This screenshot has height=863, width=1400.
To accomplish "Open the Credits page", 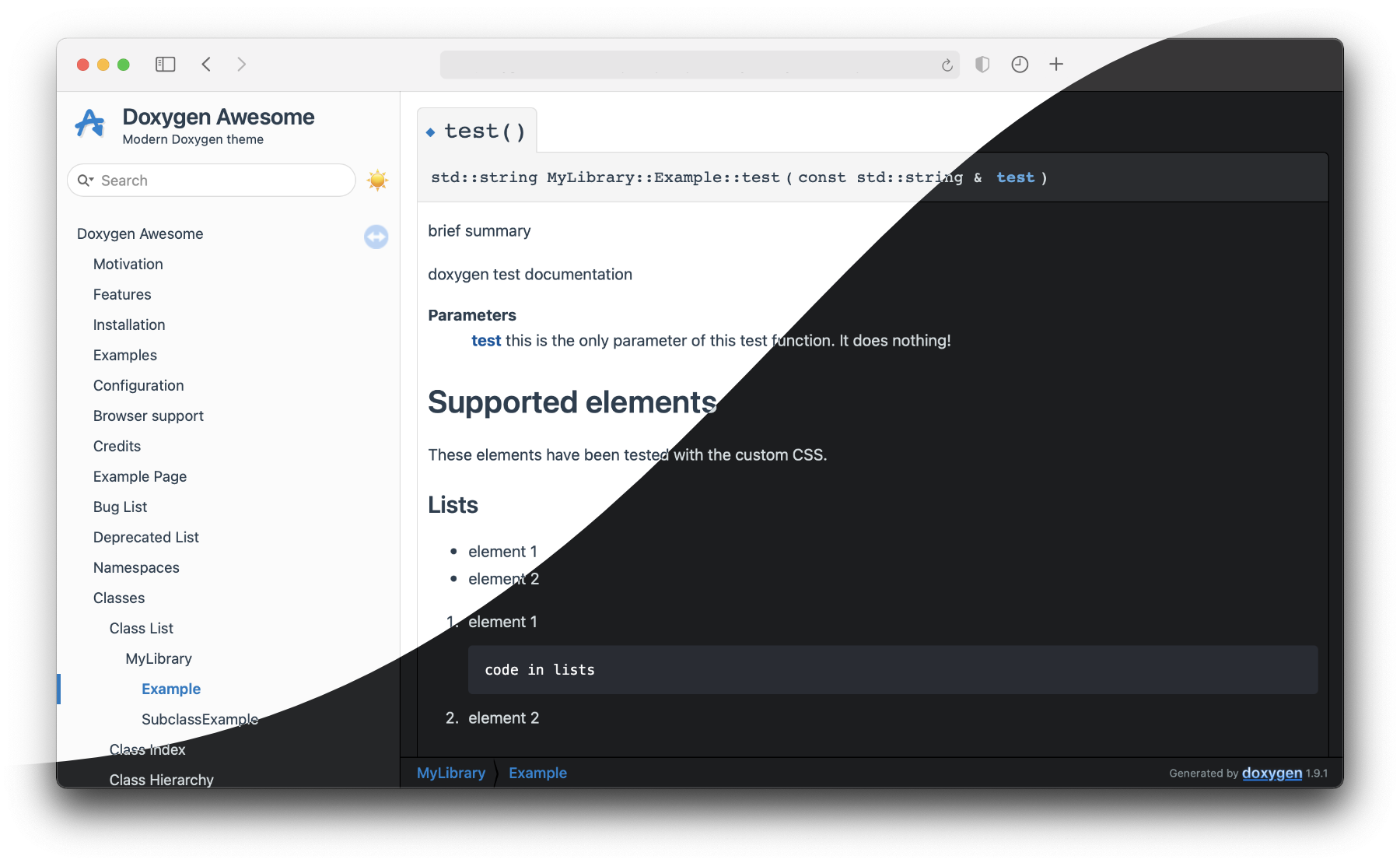I will 117,447.
